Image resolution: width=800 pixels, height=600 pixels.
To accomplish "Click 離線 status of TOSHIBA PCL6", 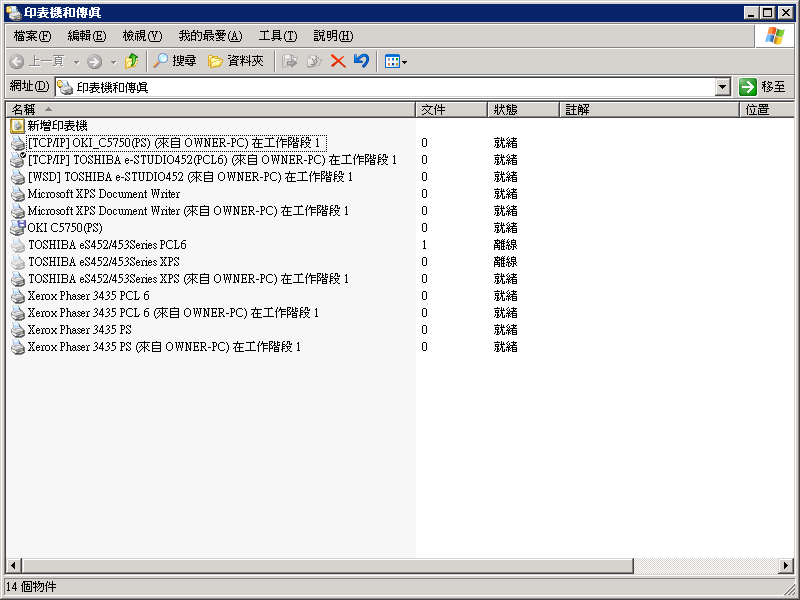I will pos(506,245).
